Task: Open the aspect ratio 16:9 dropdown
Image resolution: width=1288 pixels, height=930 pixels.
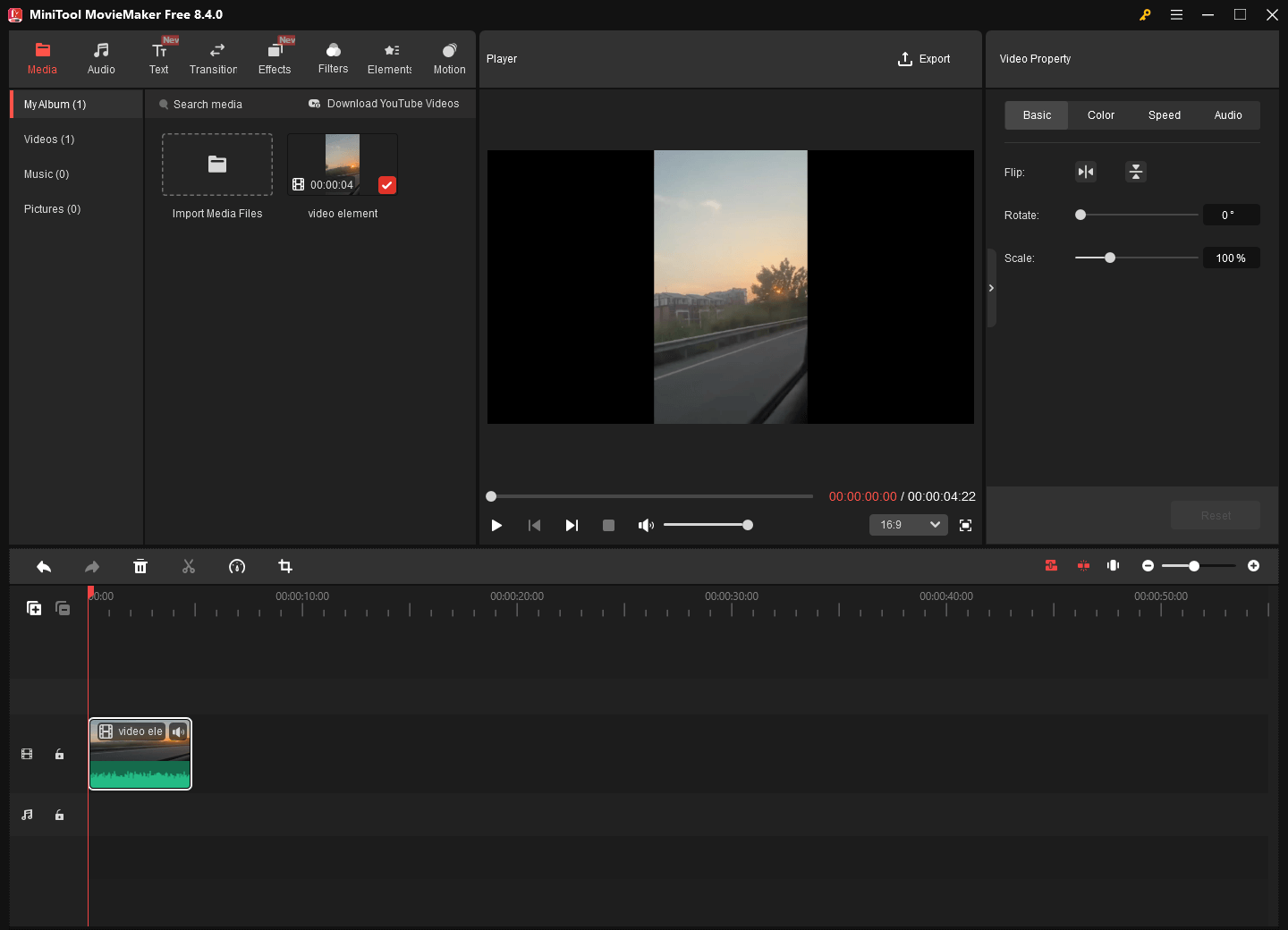Action: [908, 525]
